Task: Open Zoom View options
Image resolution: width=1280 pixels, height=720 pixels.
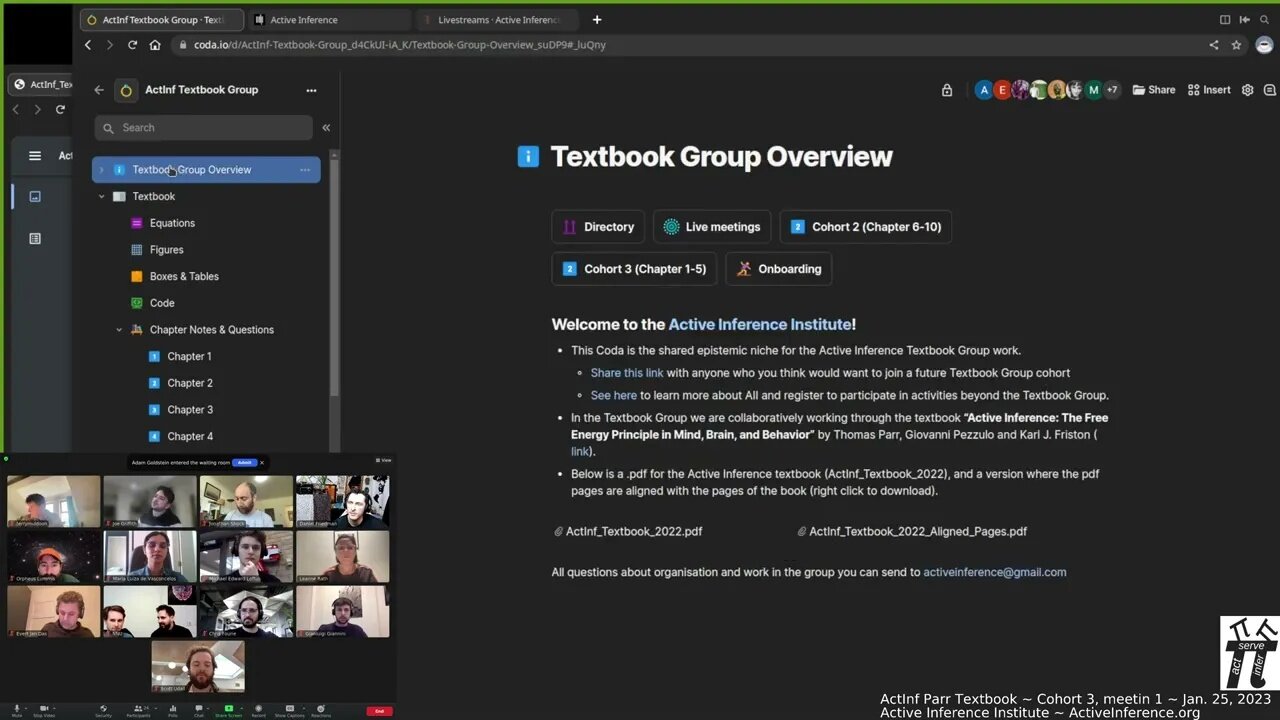Action: [383, 460]
